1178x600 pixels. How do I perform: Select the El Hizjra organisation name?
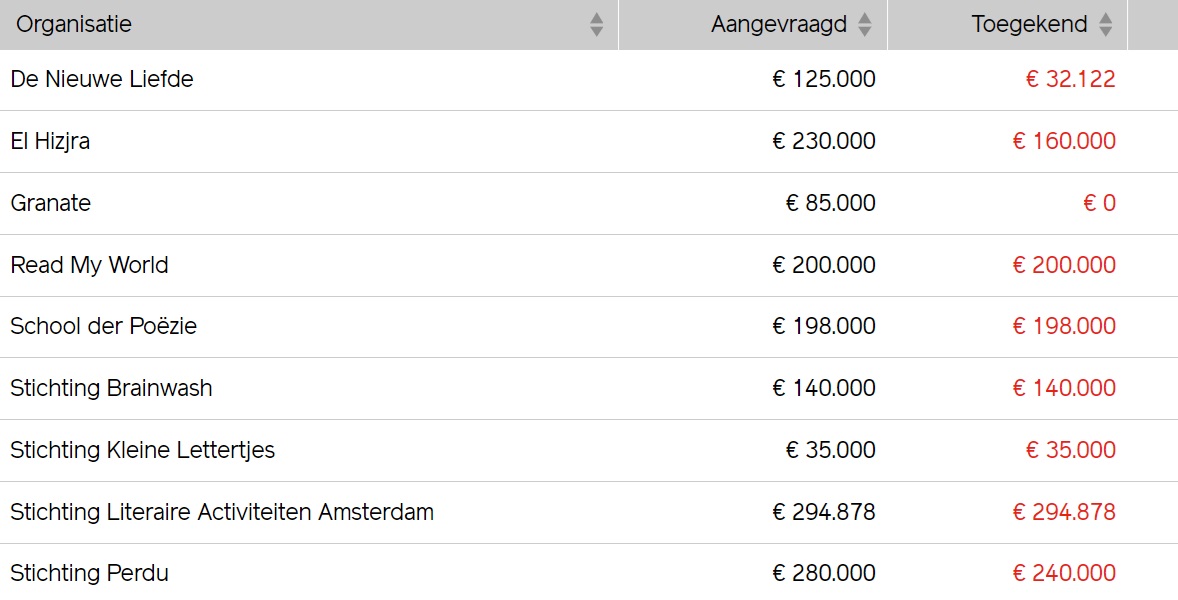click(50, 142)
